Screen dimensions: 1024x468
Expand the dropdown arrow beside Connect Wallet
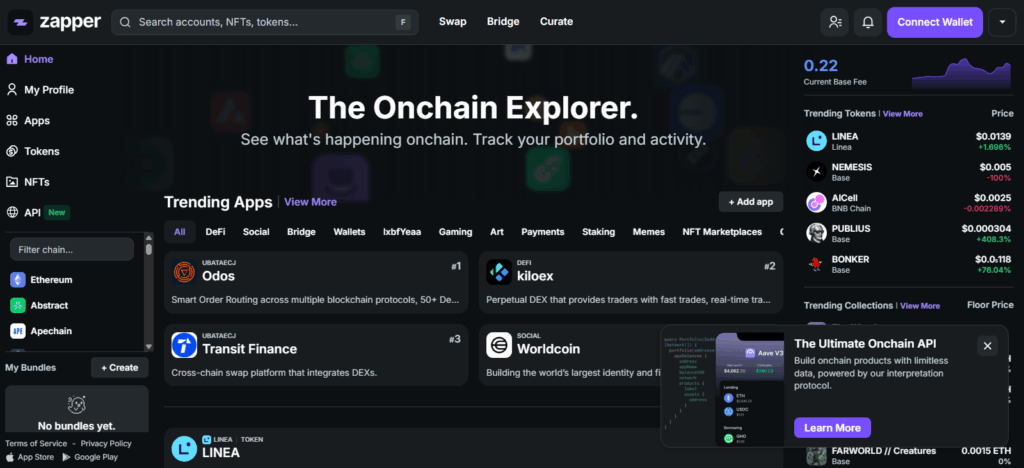(x=1002, y=21)
